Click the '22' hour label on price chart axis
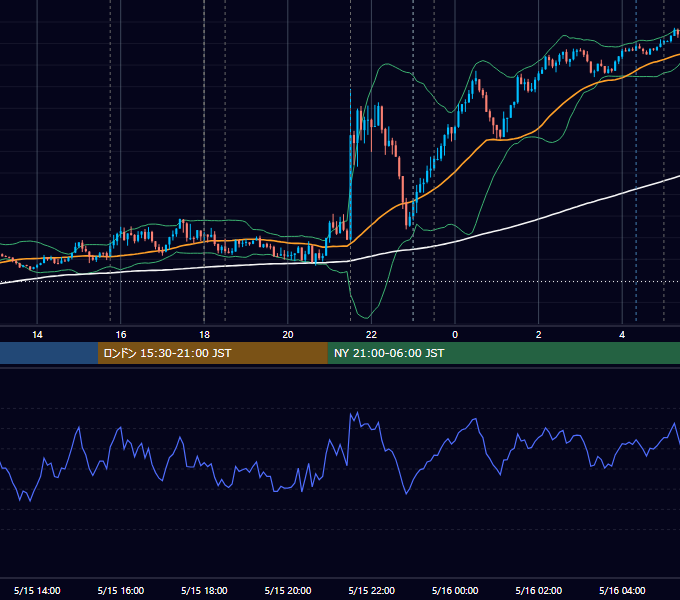The height and width of the screenshot is (600, 680). click(x=371, y=335)
